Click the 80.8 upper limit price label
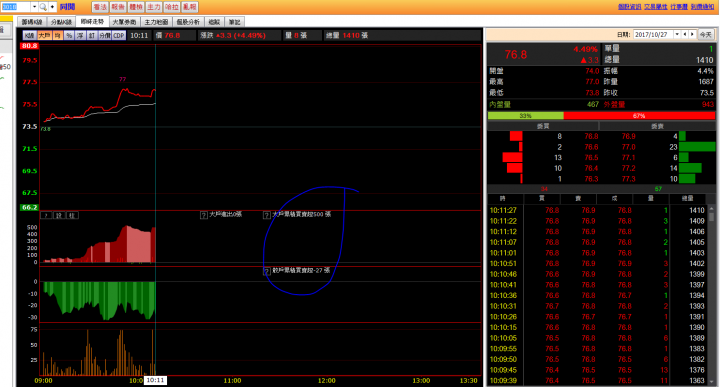The width and height of the screenshot is (720, 387). coord(29,46)
